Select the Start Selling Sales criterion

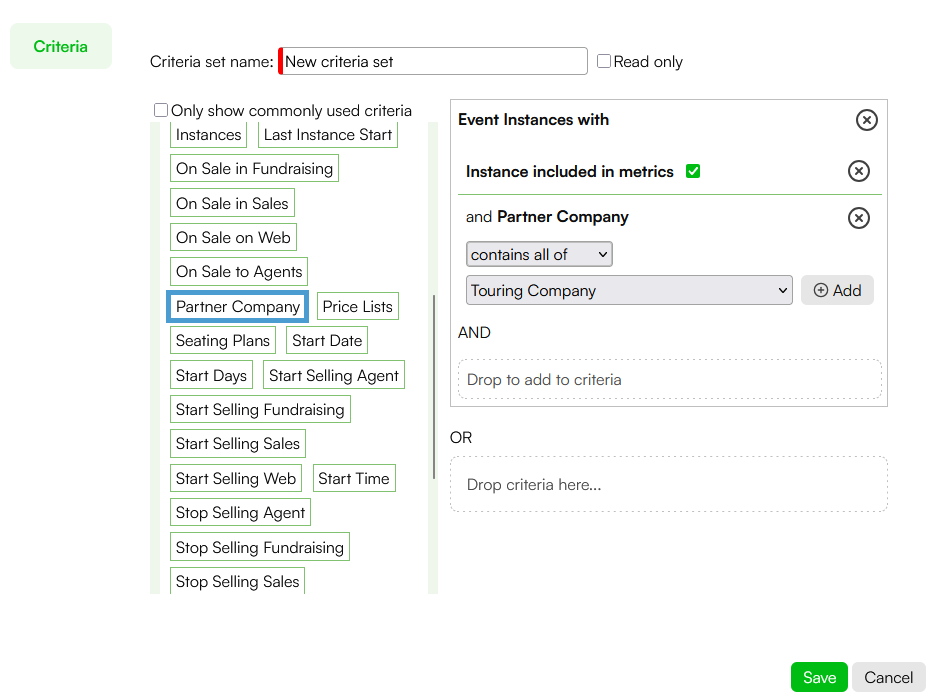point(238,444)
